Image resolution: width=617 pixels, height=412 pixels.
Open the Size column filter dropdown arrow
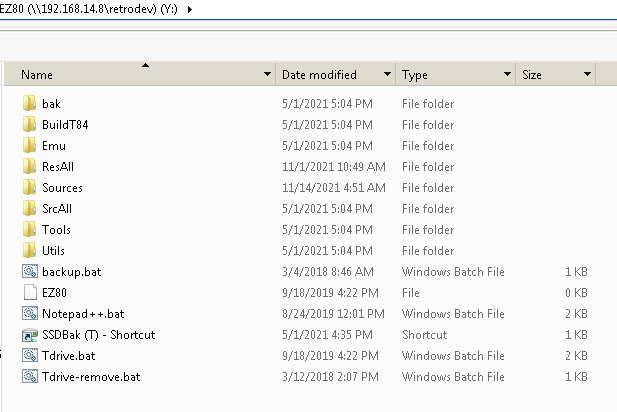click(587, 74)
